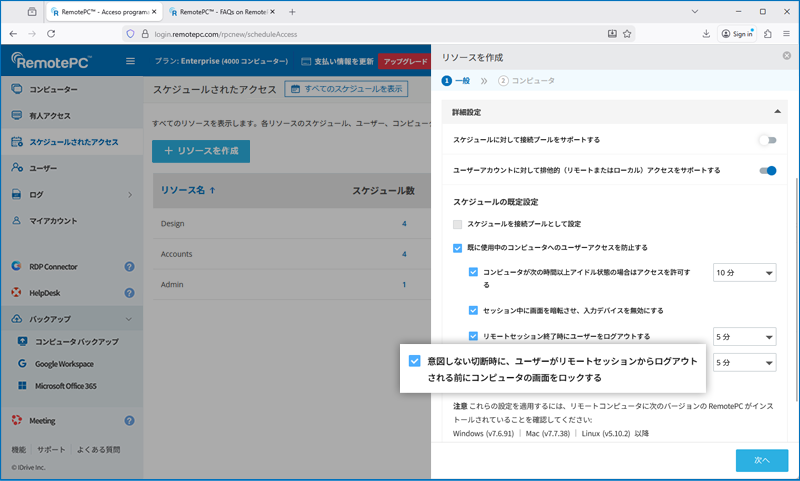Image resolution: width=800 pixels, height=481 pixels.
Task: Collapse the バックアップ section chevron
Action: [129, 319]
